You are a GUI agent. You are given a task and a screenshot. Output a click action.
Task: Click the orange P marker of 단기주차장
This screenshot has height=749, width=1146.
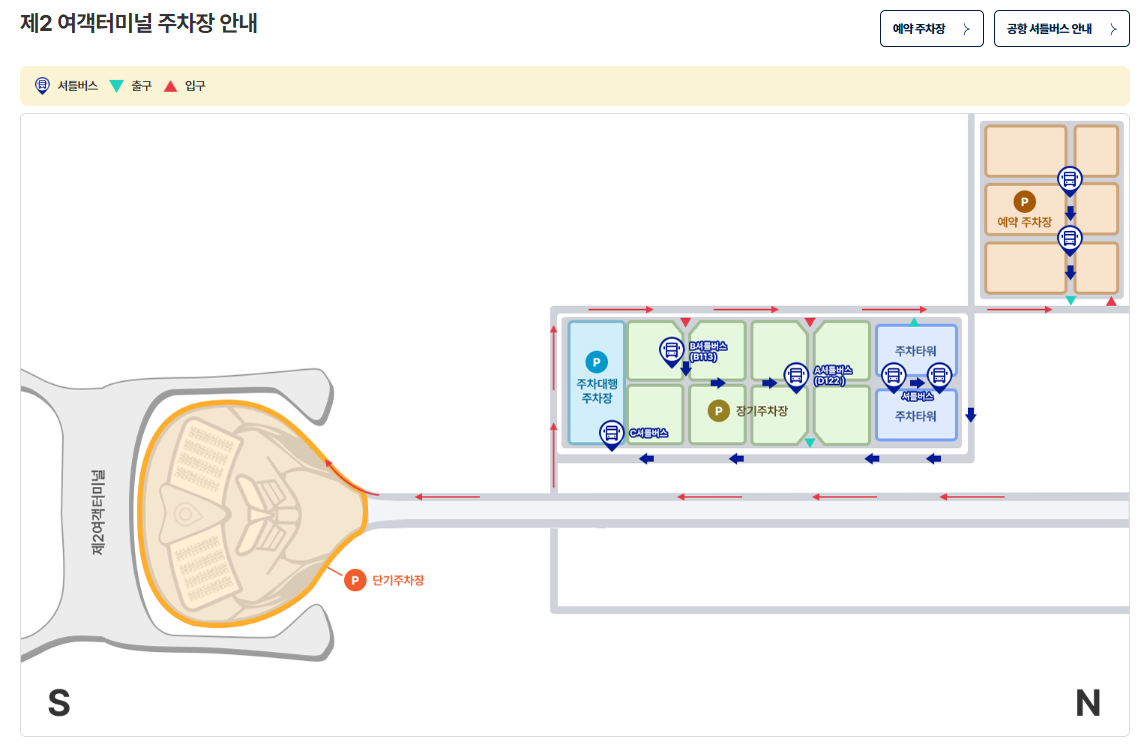tap(354, 579)
